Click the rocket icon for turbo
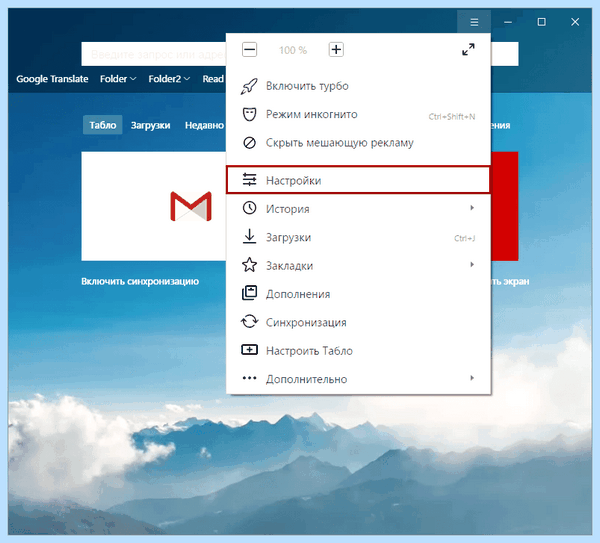This screenshot has width=600, height=543. [249, 86]
